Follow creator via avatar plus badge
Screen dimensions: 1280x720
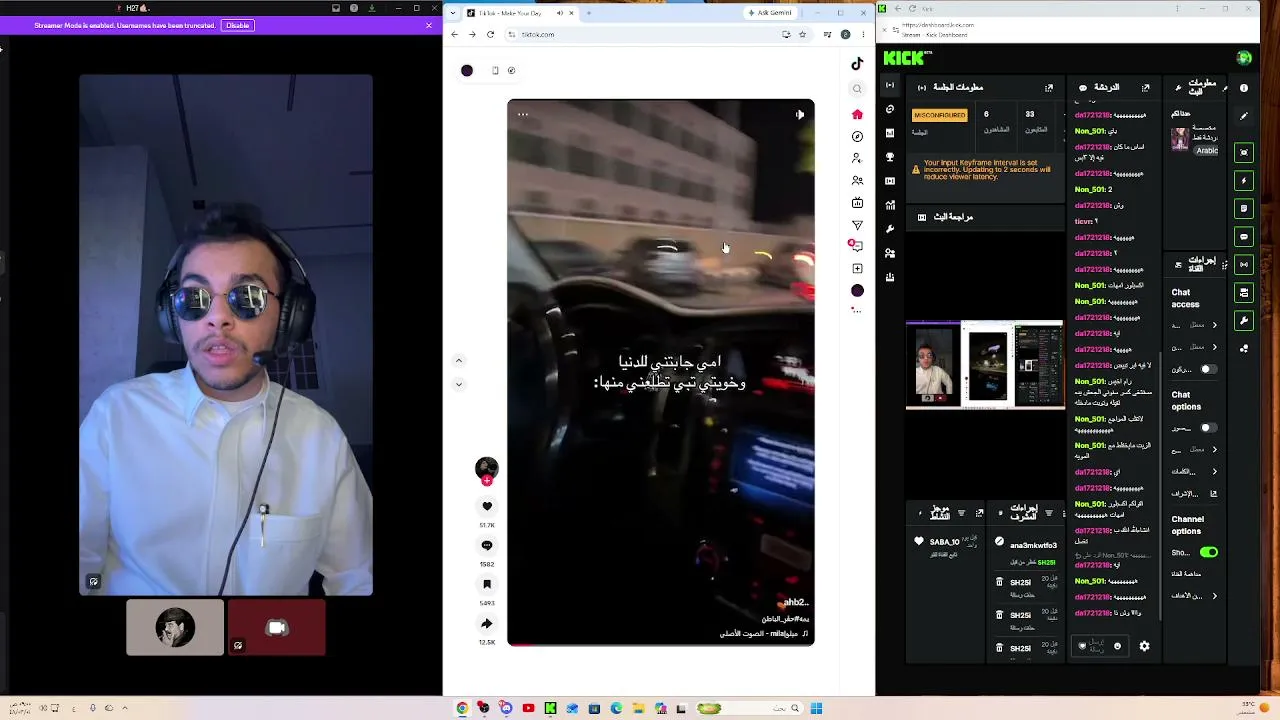coord(487,480)
